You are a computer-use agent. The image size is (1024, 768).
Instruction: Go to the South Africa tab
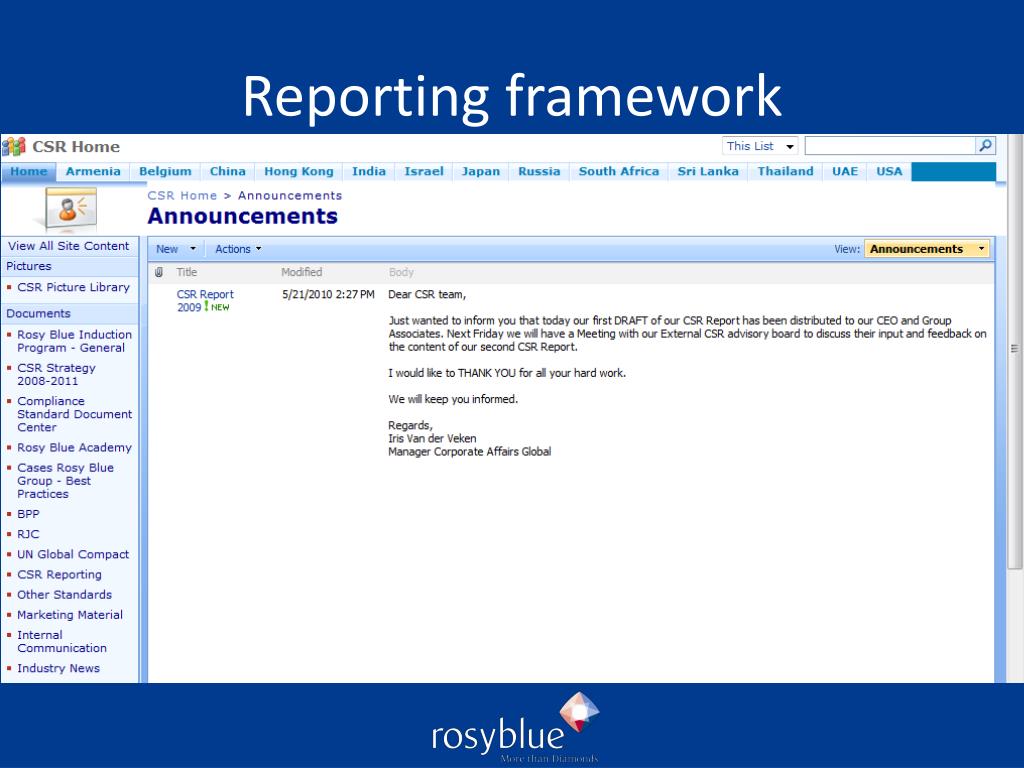(x=618, y=171)
